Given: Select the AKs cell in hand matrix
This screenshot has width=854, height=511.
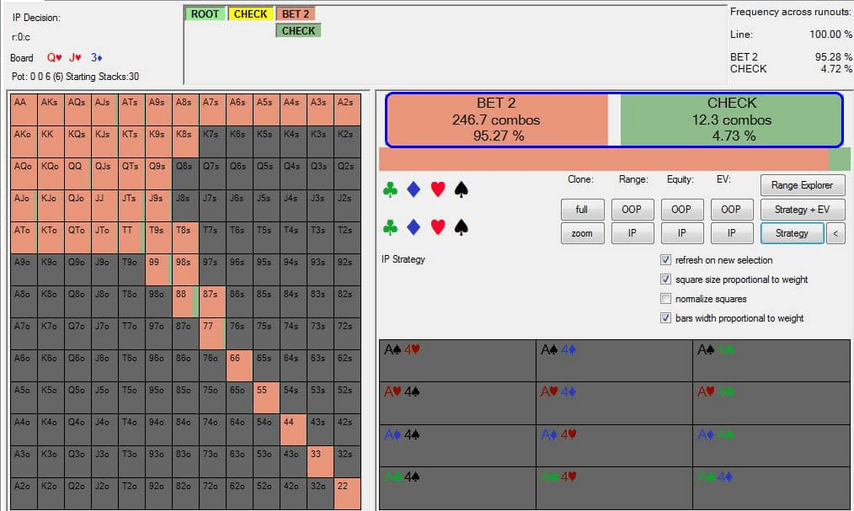Looking at the screenshot, I should [50, 110].
